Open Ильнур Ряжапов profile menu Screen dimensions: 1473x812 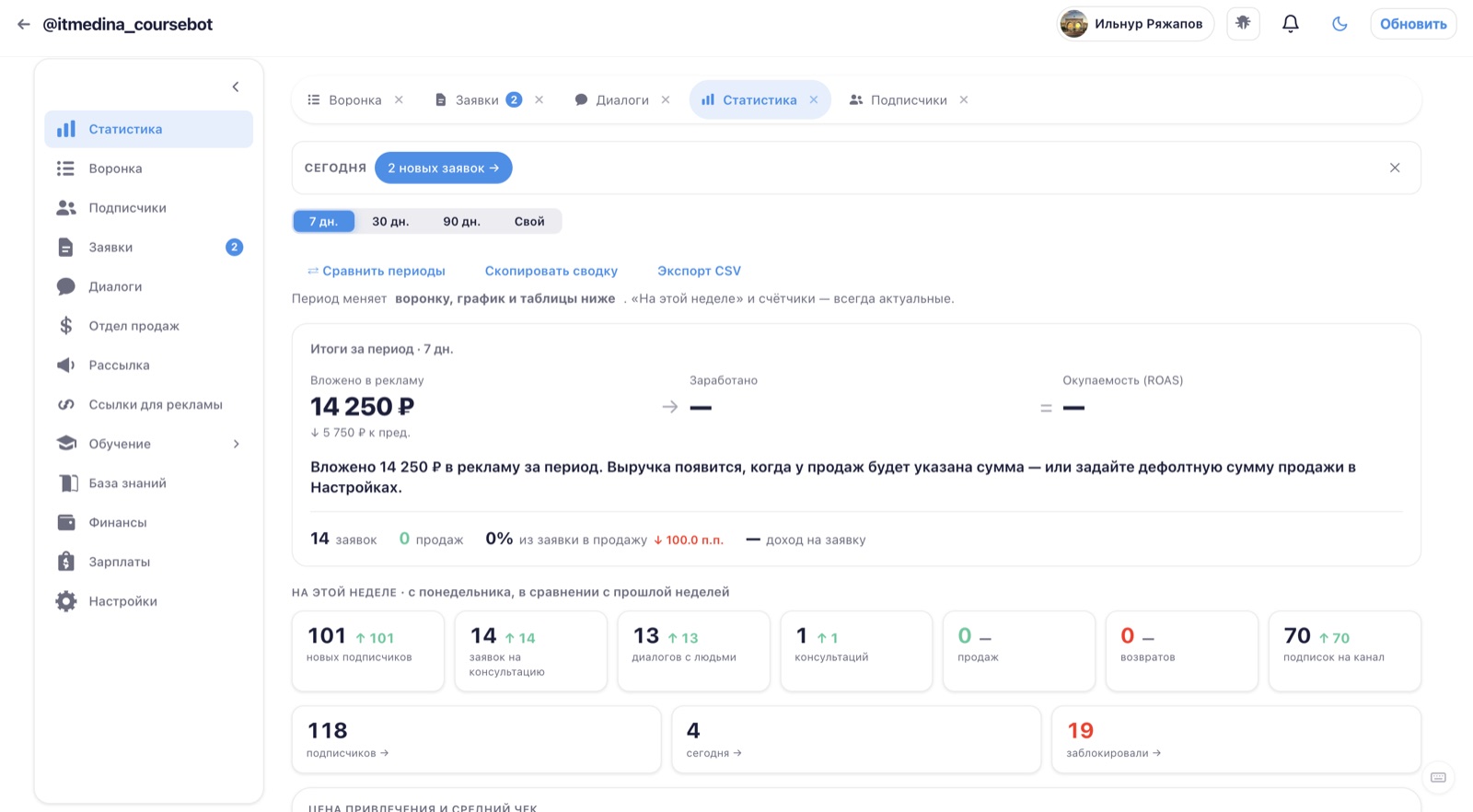1135,24
